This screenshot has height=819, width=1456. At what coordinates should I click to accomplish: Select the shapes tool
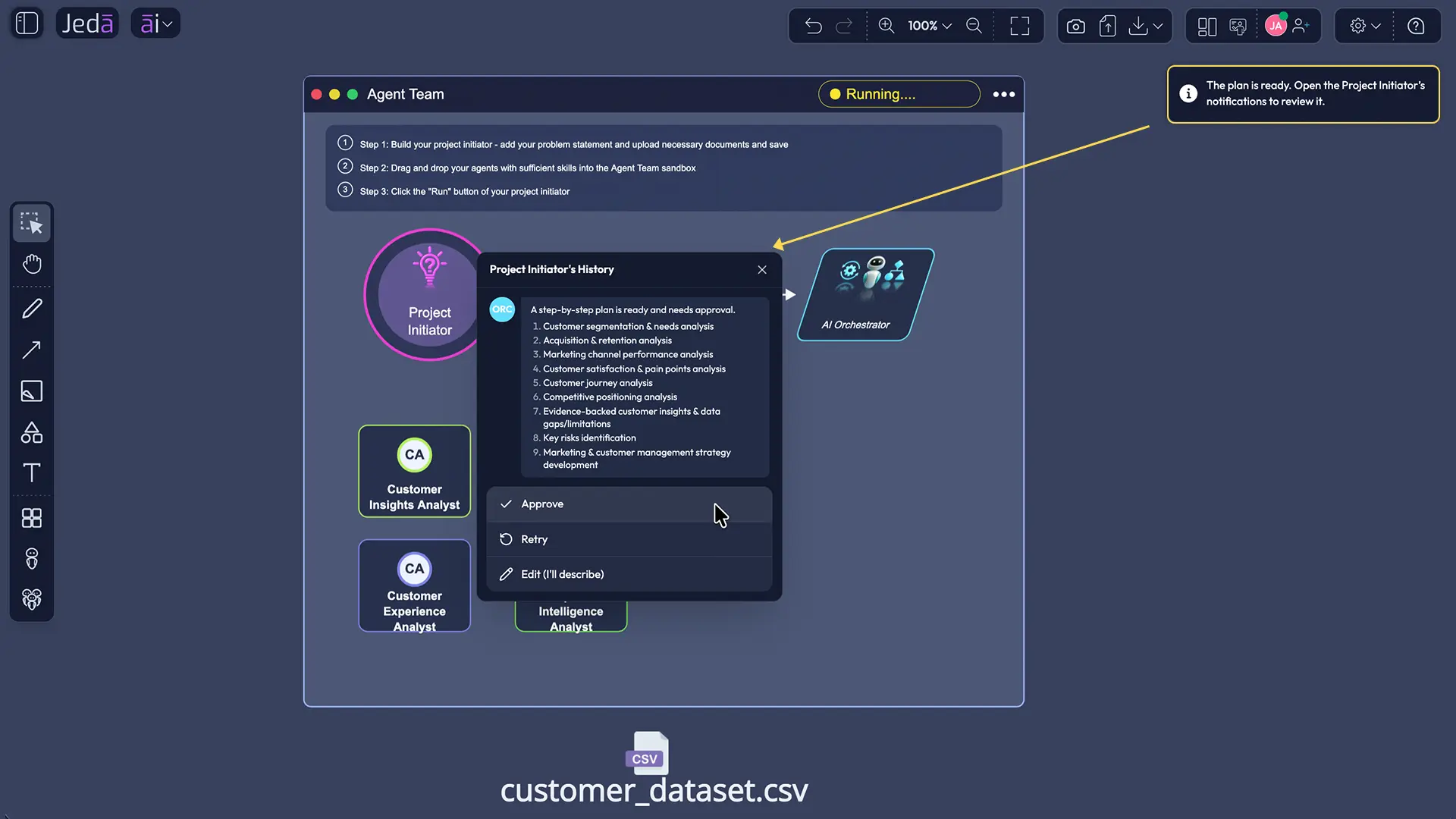(32, 432)
